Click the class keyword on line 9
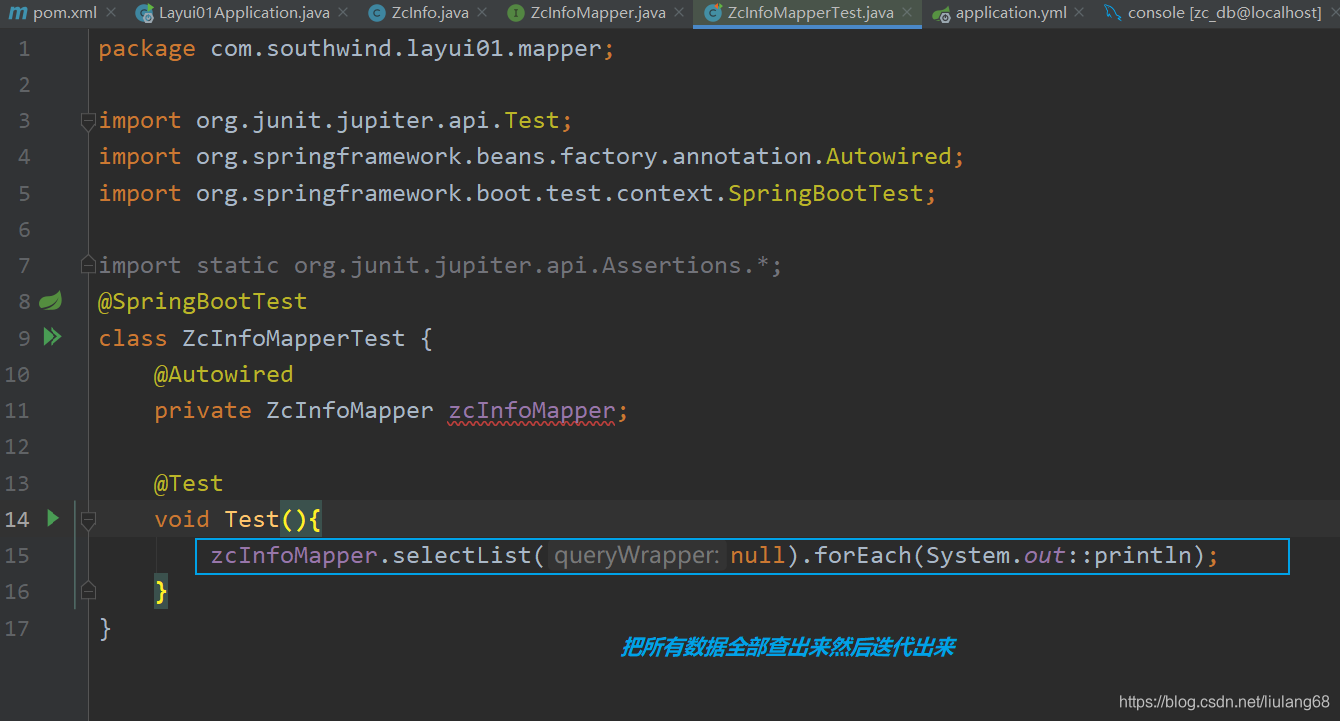Image resolution: width=1340 pixels, height=721 pixels. pos(133,338)
